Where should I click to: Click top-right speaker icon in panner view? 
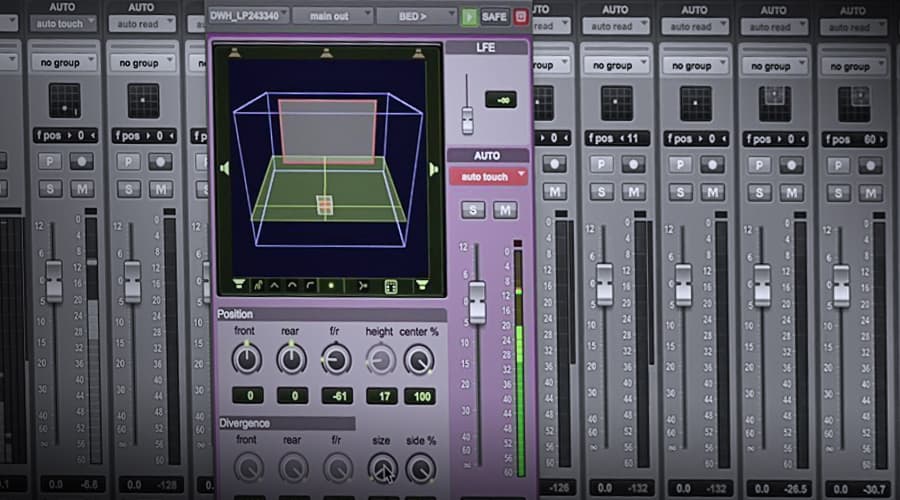click(x=418, y=53)
